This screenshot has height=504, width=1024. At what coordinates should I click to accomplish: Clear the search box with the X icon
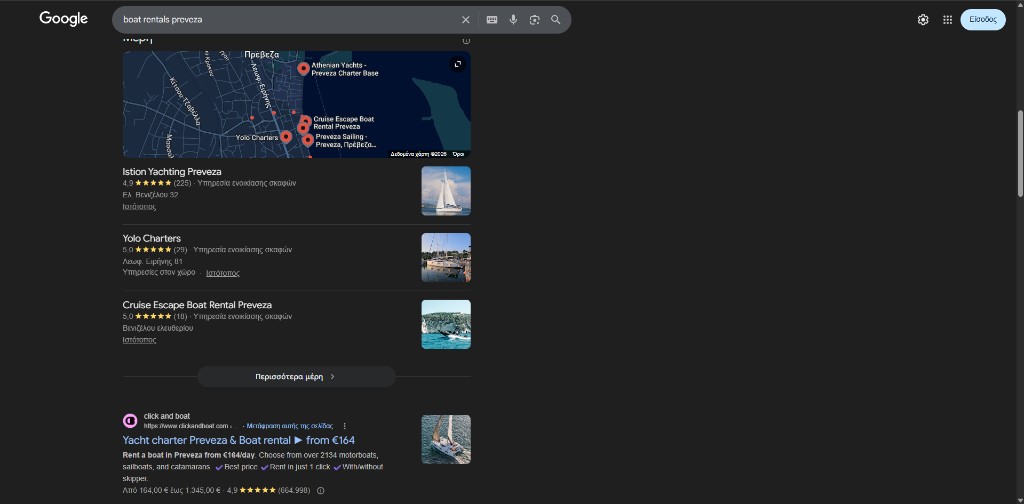[x=466, y=20]
